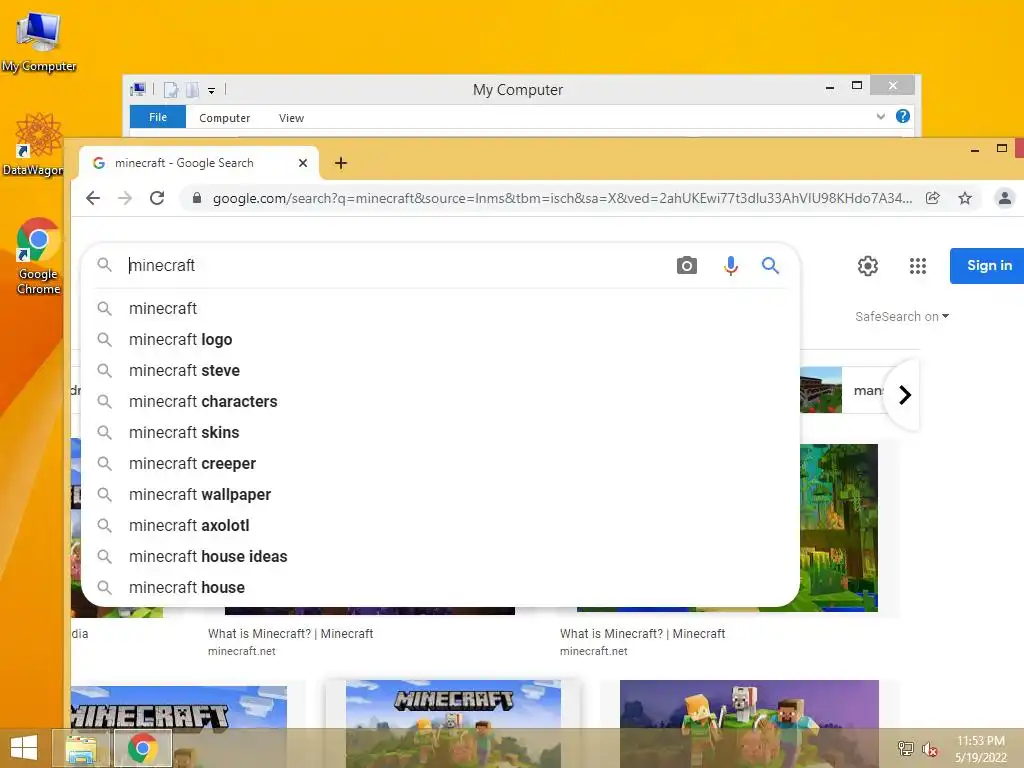The height and width of the screenshot is (768, 1024).
Task: Open DataWagon desktop shortcut
Action: [x=34, y=144]
